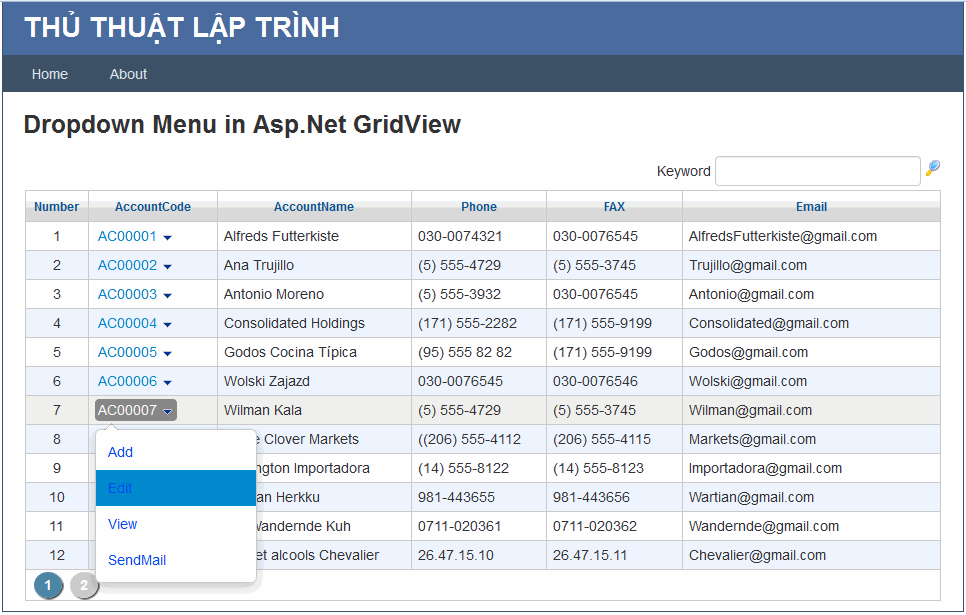This screenshot has width=966, height=615.
Task: Select View from the AC00007 menu
Action: [x=122, y=524]
